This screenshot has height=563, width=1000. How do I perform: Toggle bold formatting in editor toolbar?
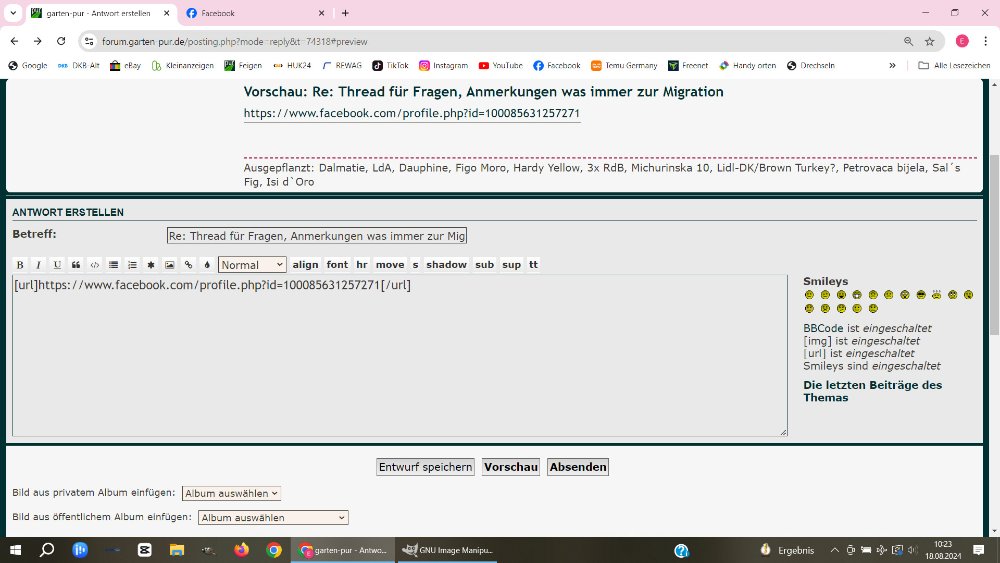point(20,265)
